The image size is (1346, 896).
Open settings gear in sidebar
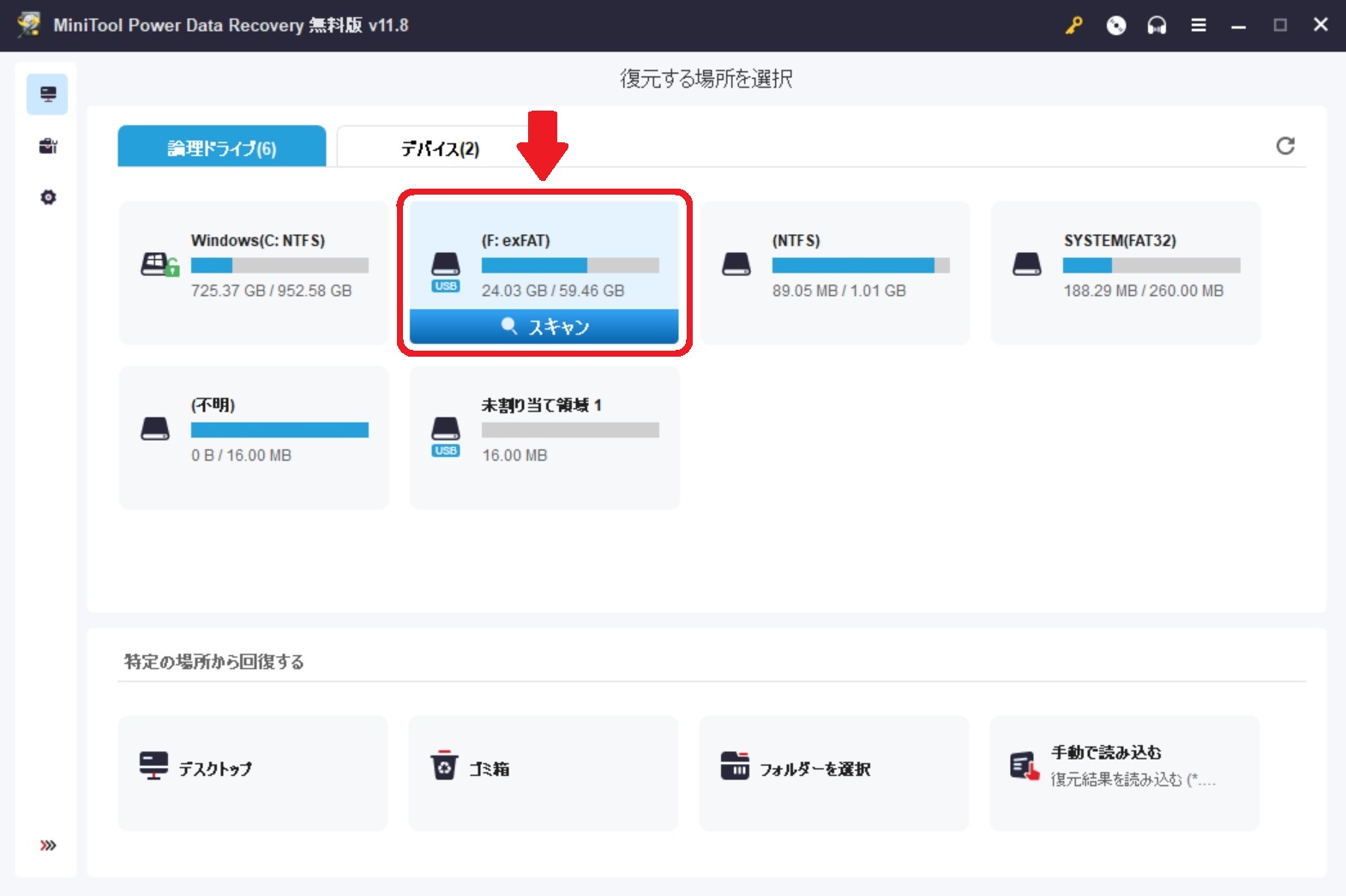(48, 197)
